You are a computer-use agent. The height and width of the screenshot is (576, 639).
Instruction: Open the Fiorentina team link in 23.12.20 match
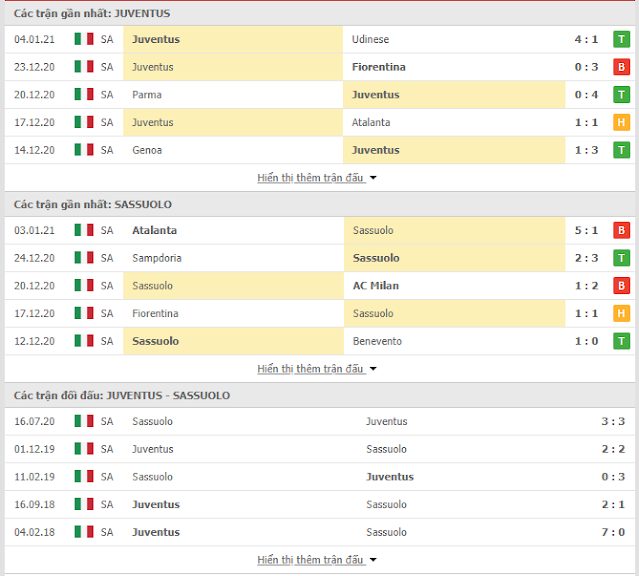[x=379, y=67]
